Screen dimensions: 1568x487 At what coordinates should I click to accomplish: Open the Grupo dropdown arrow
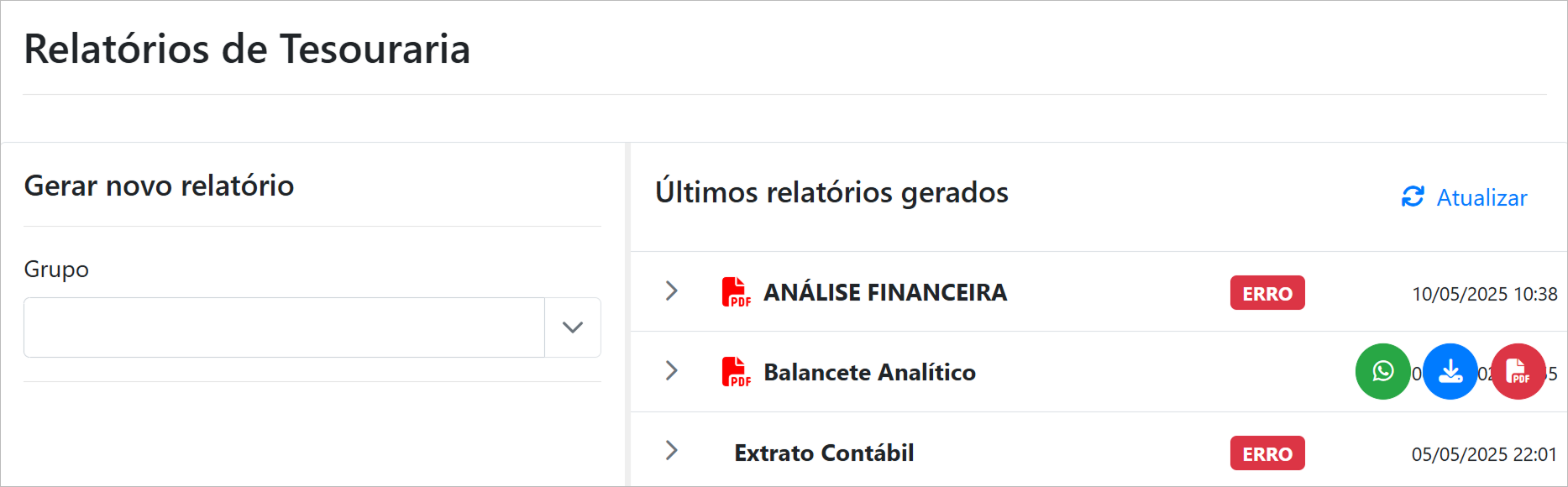573,327
